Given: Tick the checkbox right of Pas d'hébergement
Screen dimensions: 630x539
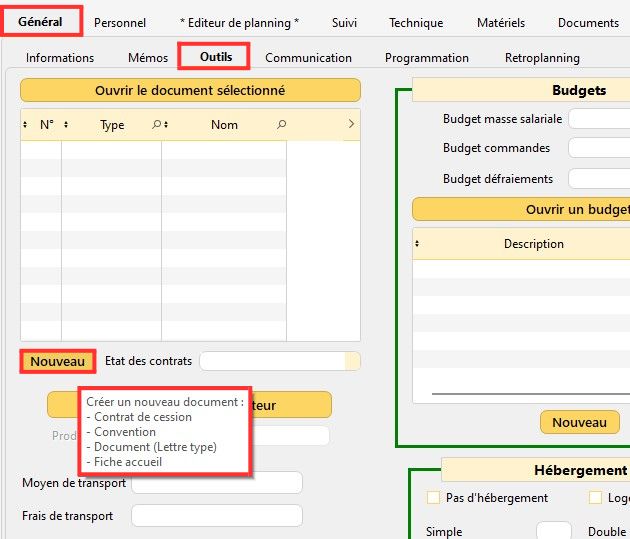Looking at the screenshot, I should coord(595,497).
